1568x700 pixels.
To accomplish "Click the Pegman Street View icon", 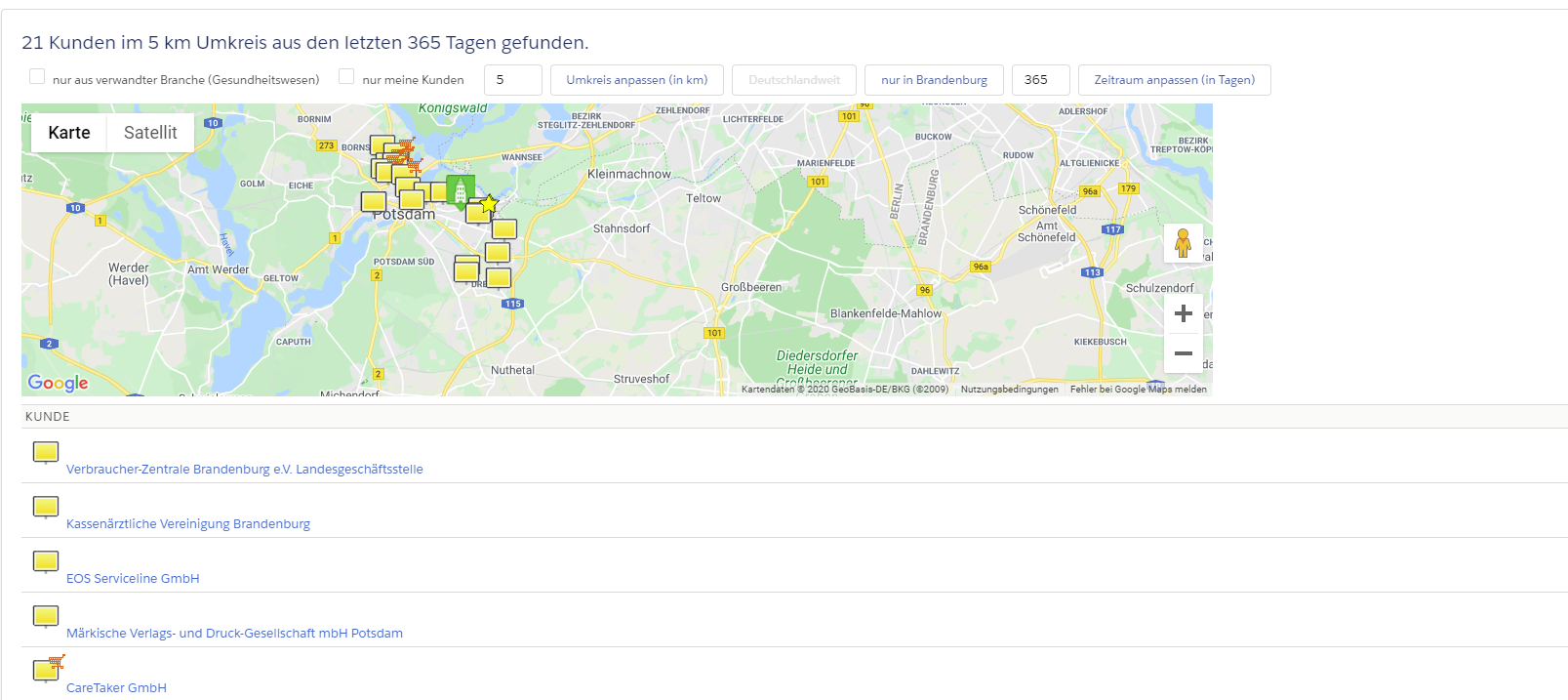I will (x=1183, y=242).
